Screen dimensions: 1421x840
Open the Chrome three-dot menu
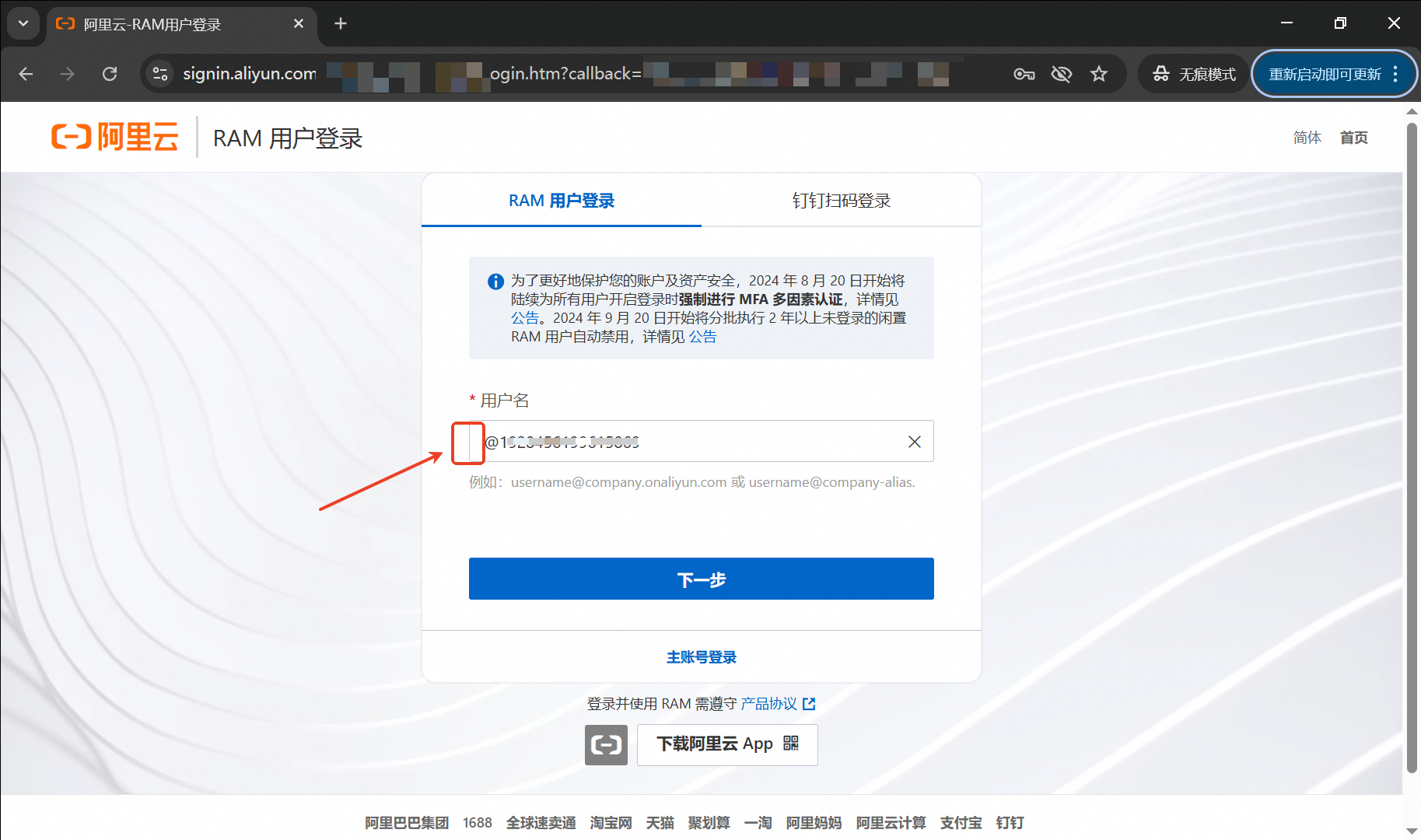1396,74
